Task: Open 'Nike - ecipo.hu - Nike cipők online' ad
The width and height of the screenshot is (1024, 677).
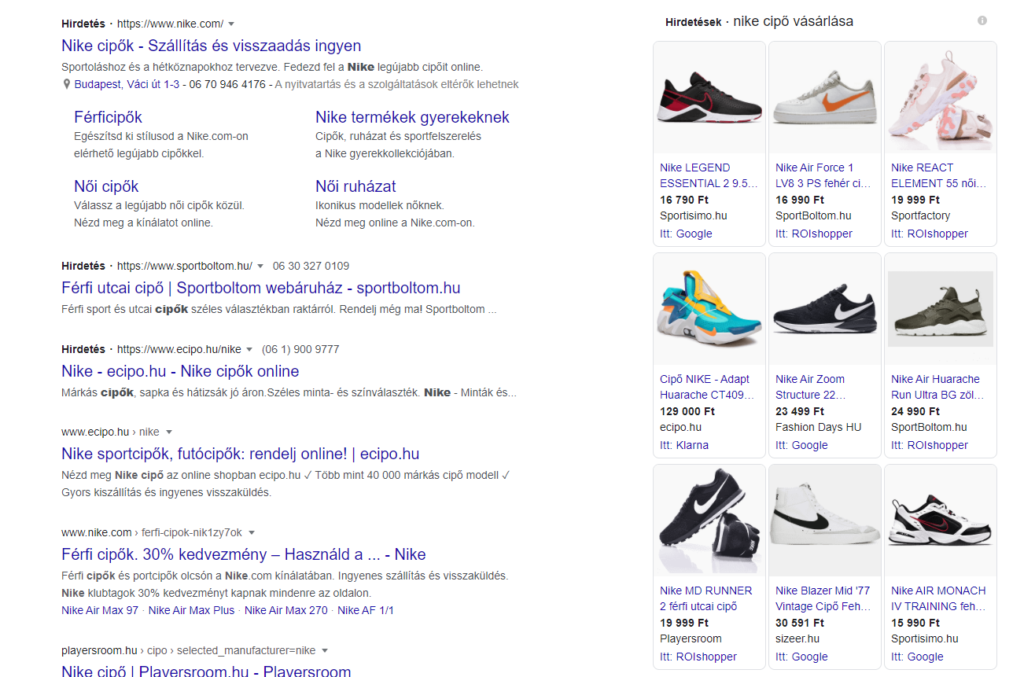Action: pyautogui.click(x=180, y=371)
